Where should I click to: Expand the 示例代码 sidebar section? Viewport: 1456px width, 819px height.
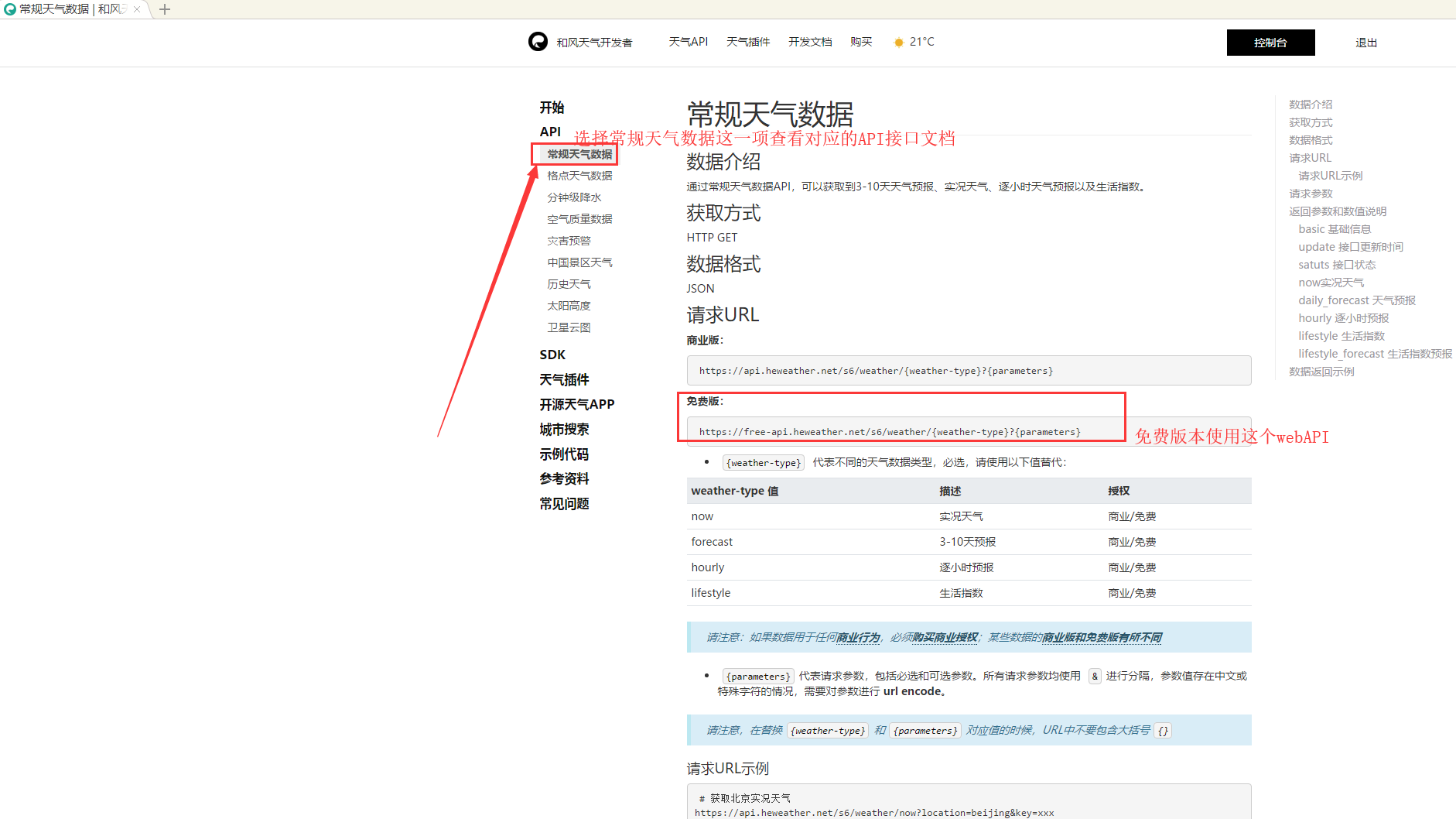pos(564,454)
